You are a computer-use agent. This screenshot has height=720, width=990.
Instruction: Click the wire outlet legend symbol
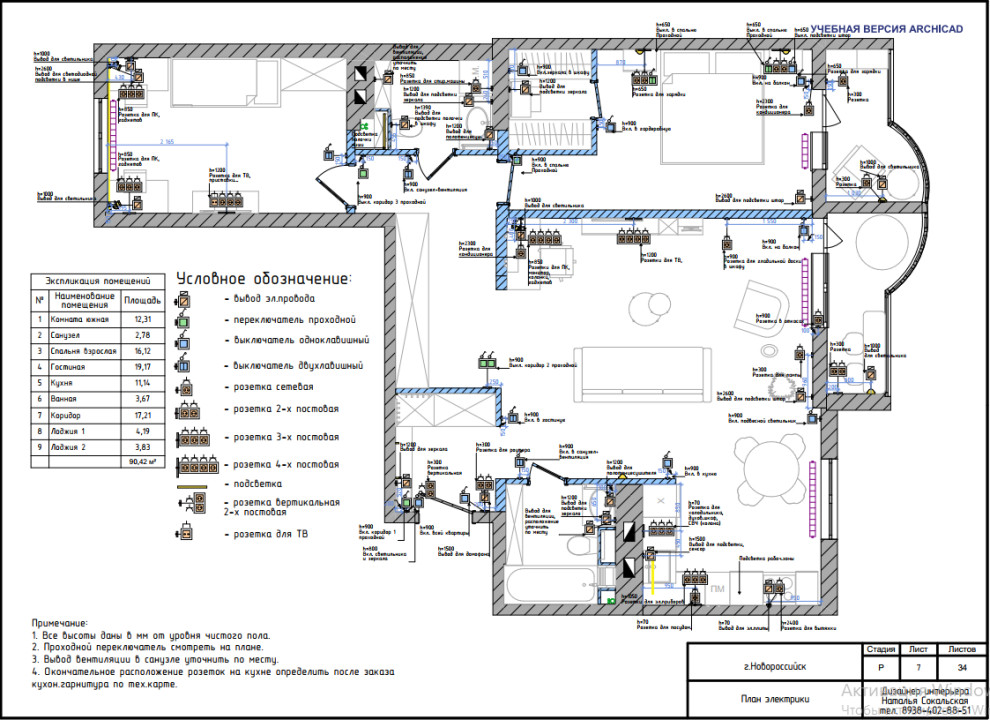tap(184, 300)
